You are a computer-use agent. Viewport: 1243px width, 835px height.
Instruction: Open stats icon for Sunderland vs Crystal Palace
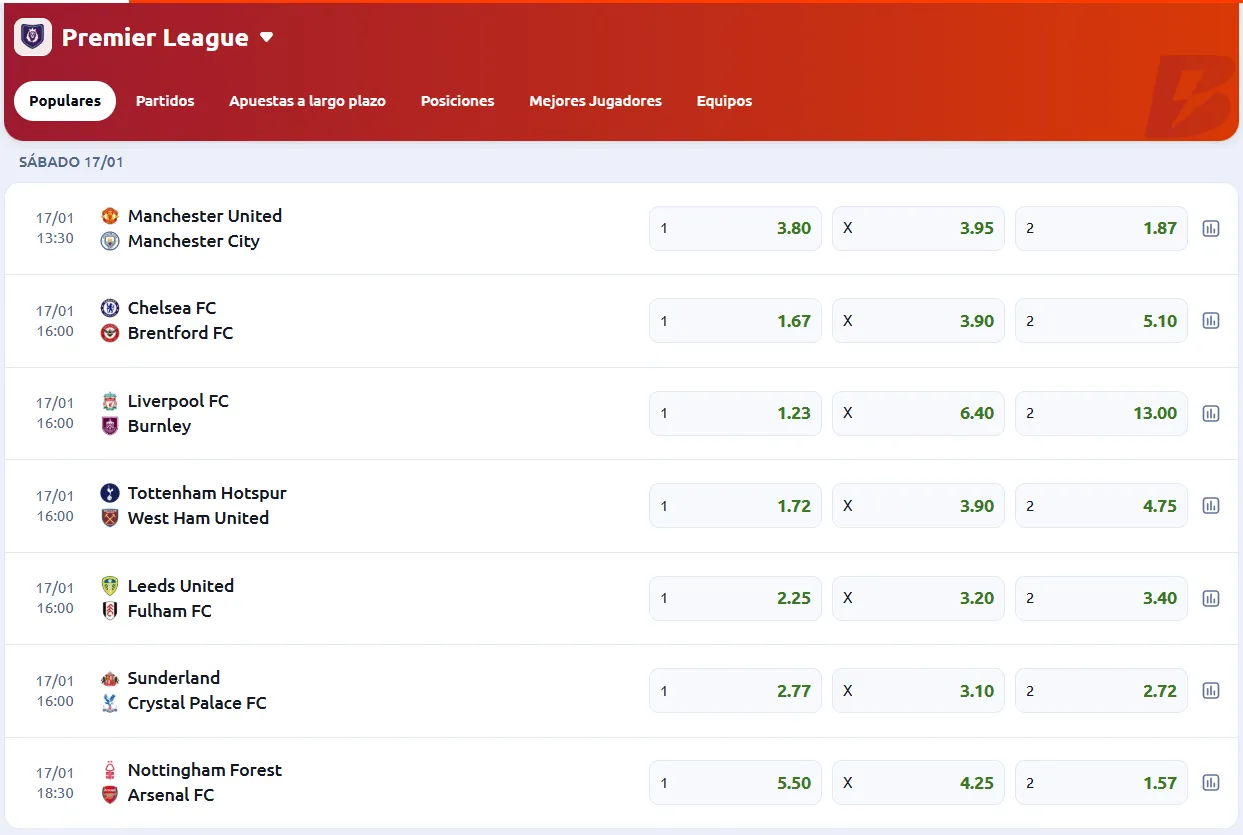[x=1210, y=691]
